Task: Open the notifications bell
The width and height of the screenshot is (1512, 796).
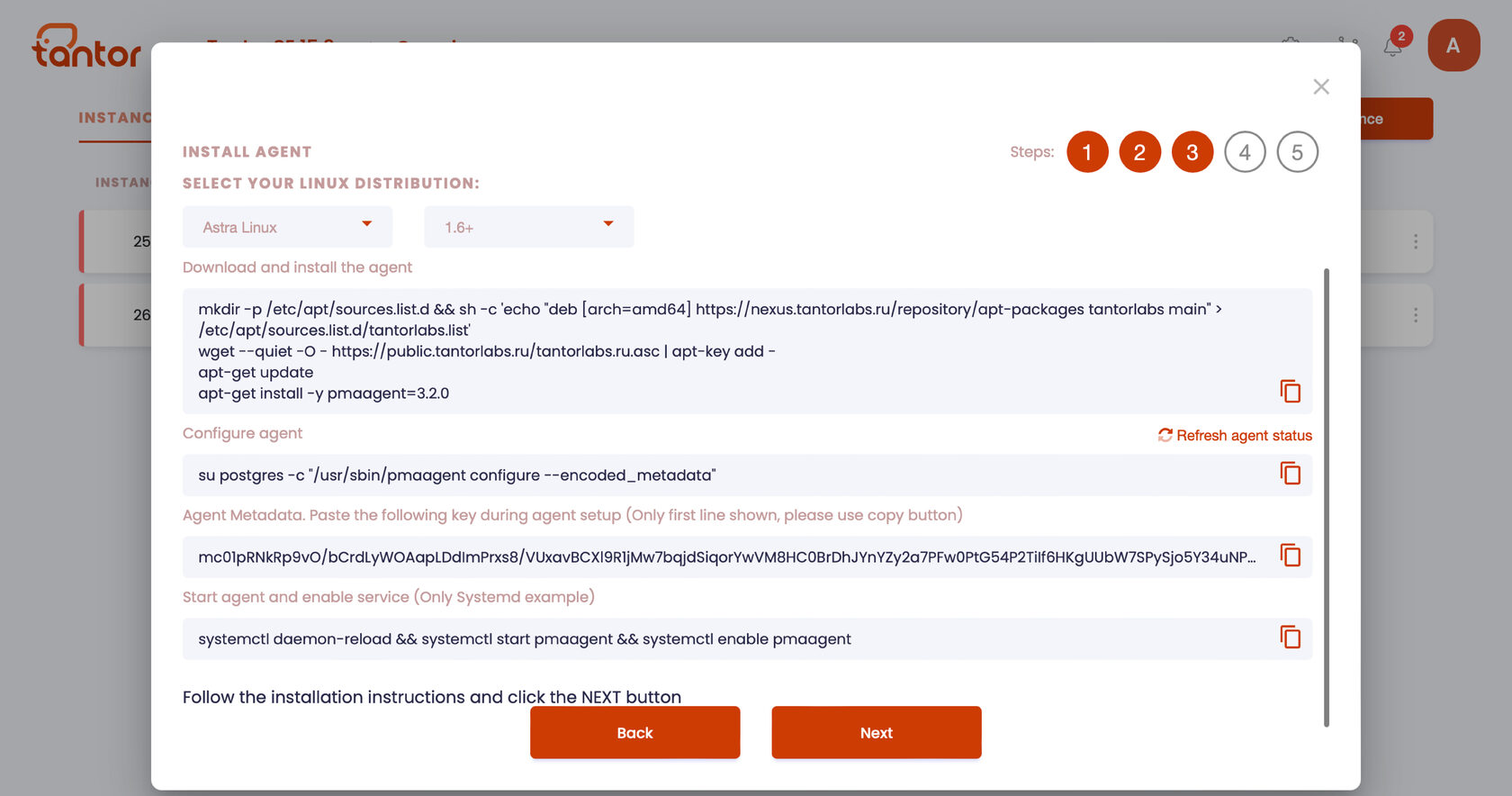Action: 1393,46
